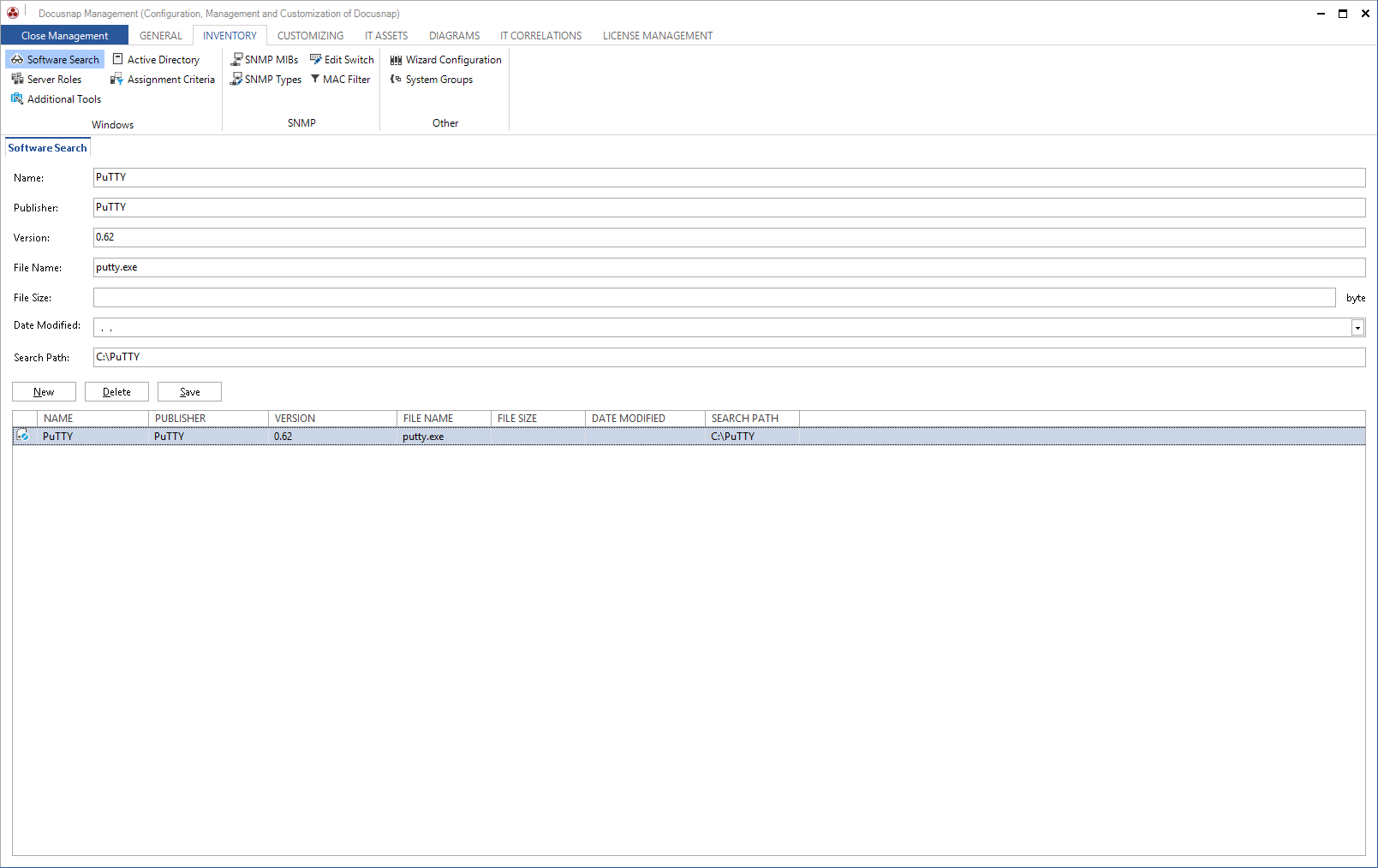Viewport: 1378px width, 868px height.
Task: Click the Close Management button
Action: point(64,35)
